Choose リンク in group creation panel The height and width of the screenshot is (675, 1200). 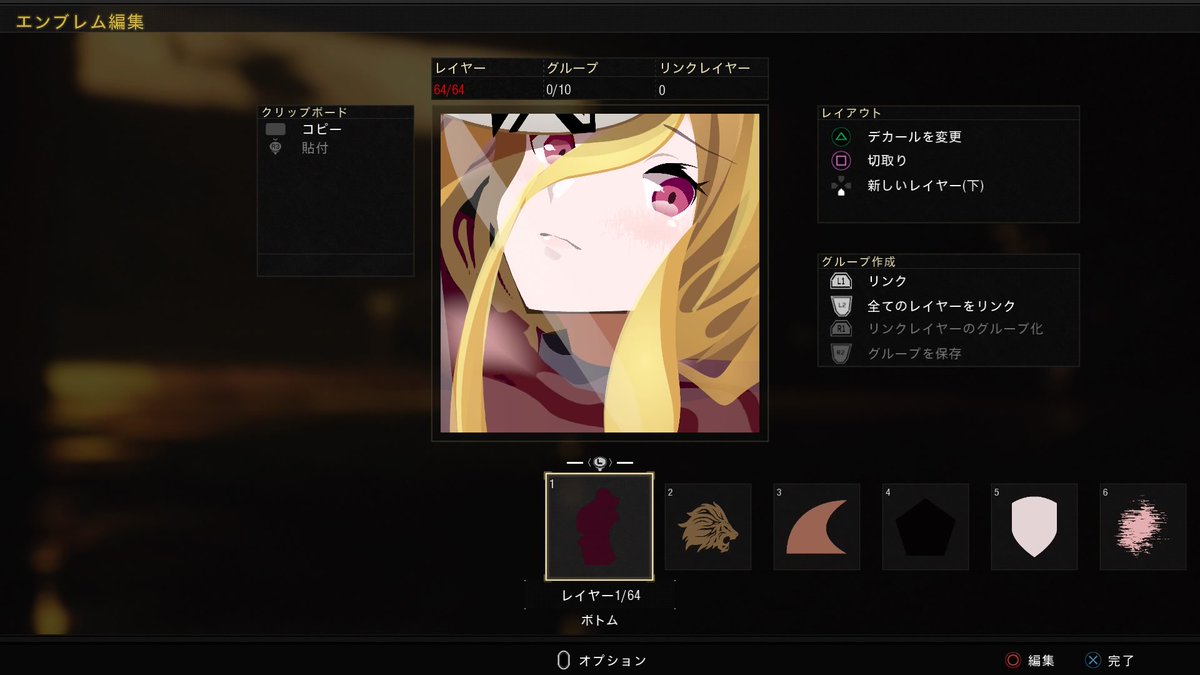click(888, 282)
